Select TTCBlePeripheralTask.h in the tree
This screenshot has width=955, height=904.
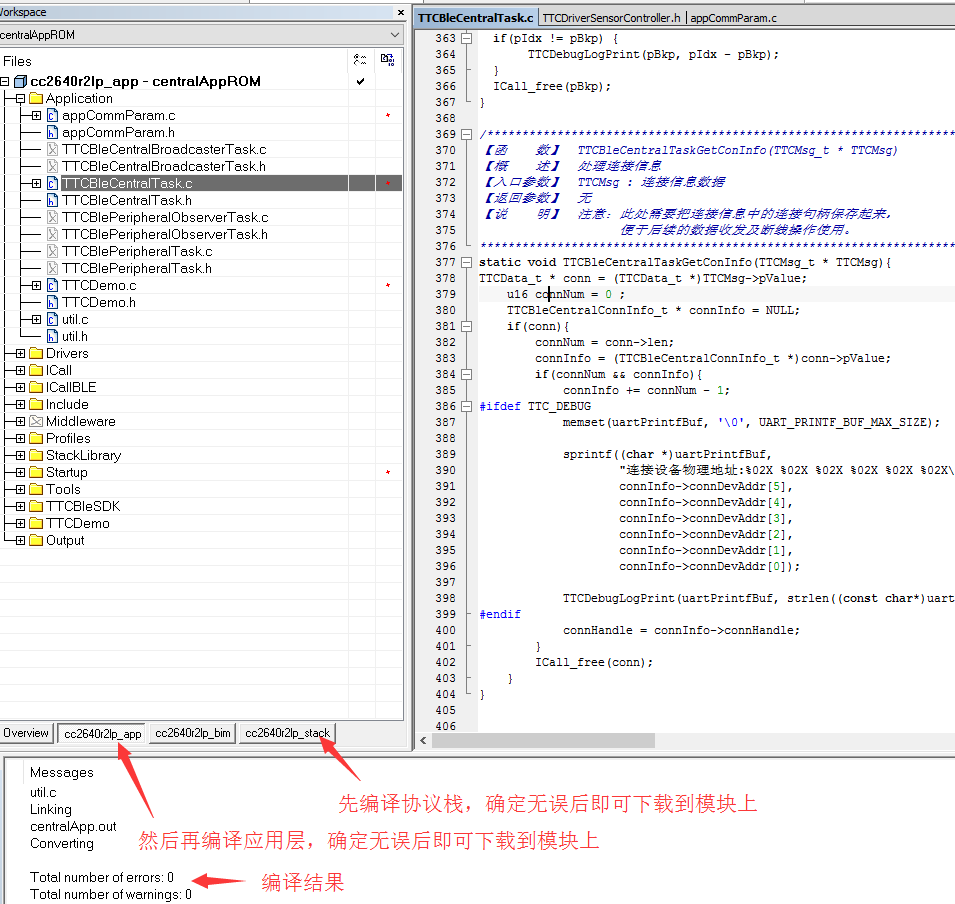tap(137, 269)
